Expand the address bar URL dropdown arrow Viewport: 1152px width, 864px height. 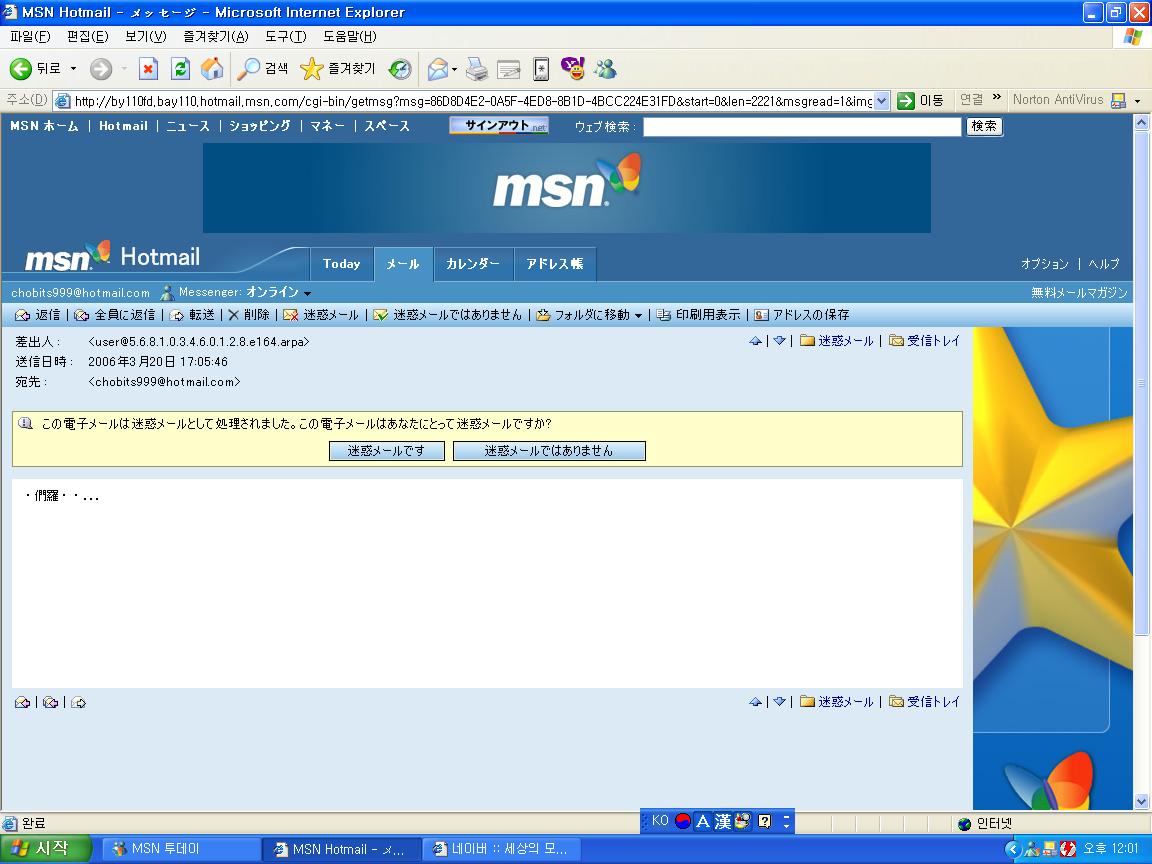882,101
